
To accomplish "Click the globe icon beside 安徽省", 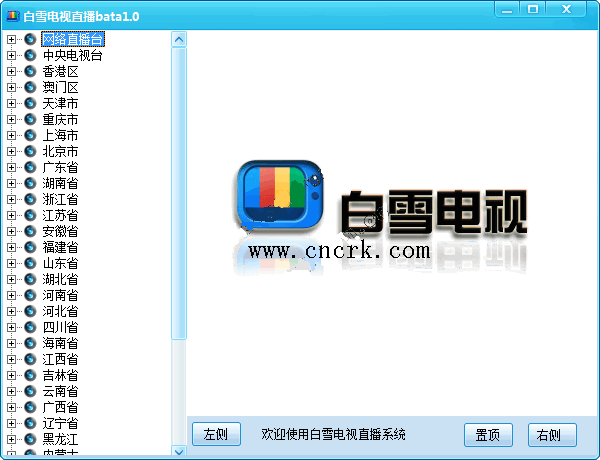I will click(x=30, y=231).
